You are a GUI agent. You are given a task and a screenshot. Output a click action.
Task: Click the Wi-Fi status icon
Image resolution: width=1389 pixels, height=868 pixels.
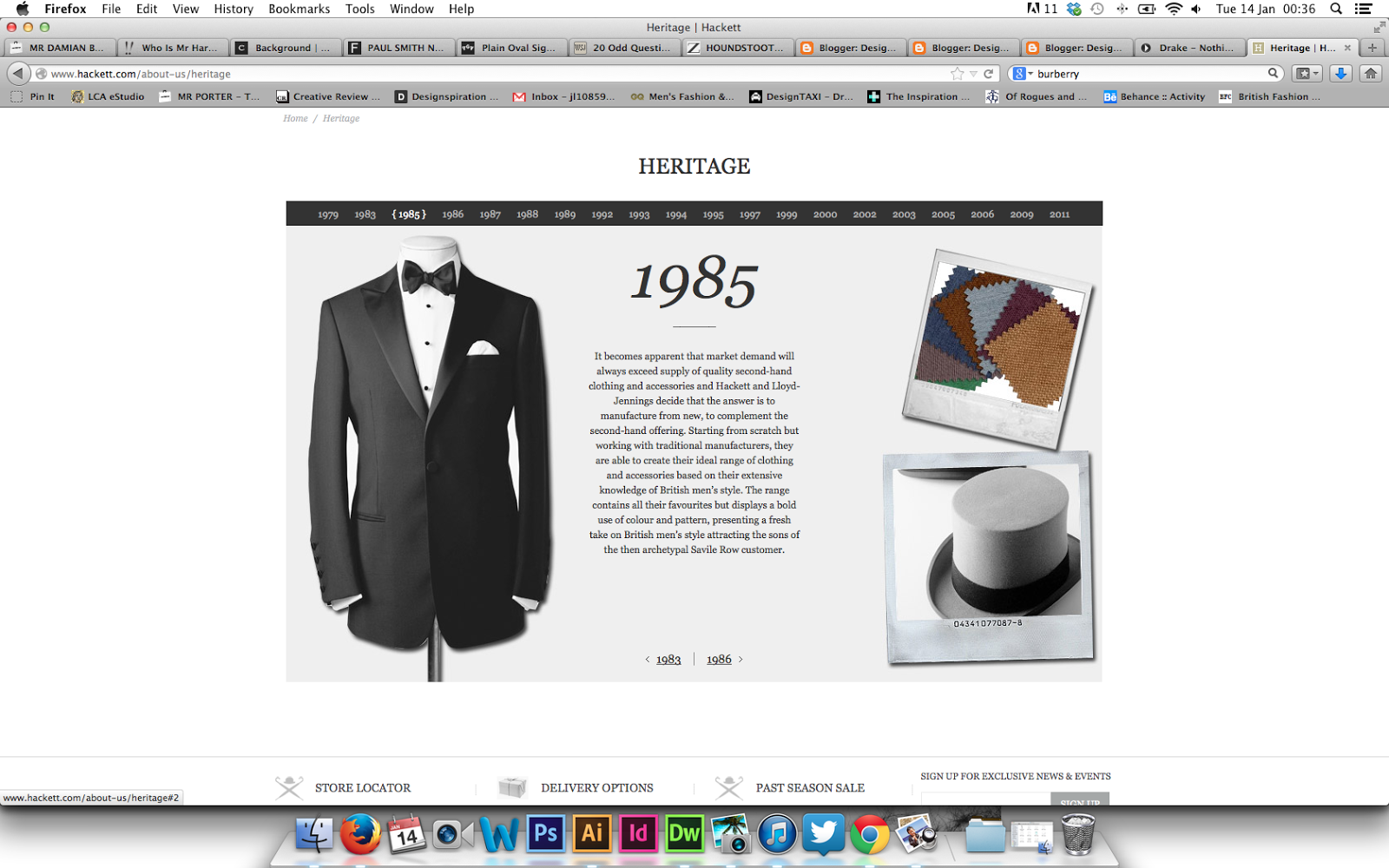tap(1174, 9)
